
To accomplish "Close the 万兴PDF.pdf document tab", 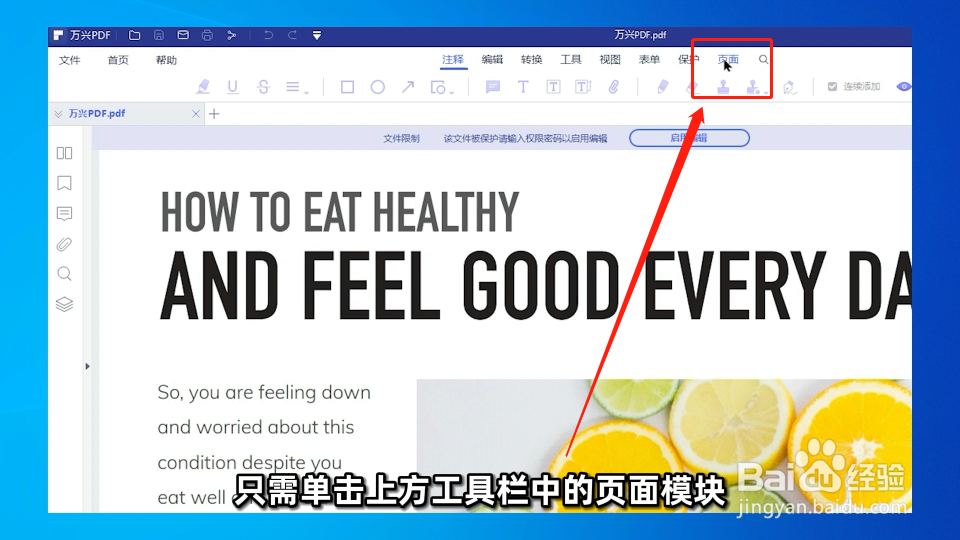I will point(196,114).
